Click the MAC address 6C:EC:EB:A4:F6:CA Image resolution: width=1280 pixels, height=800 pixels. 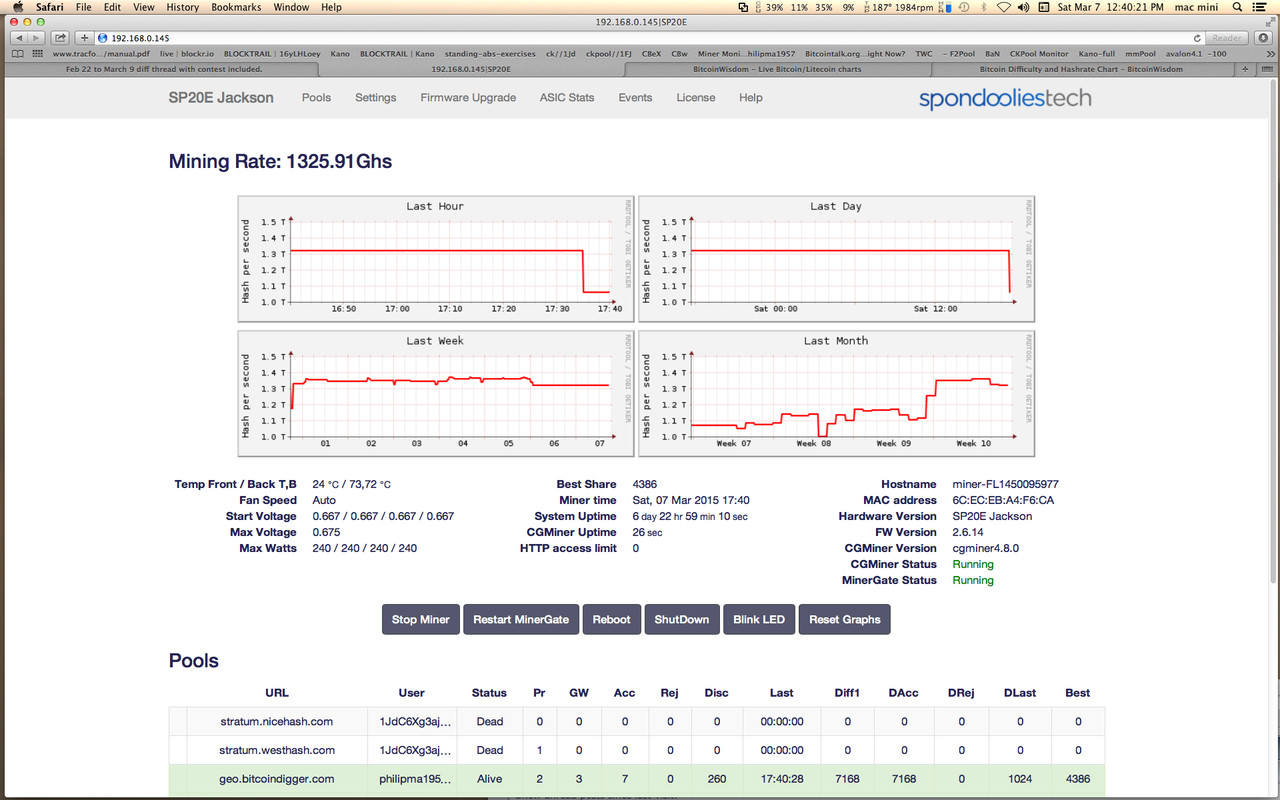tap(1003, 500)
